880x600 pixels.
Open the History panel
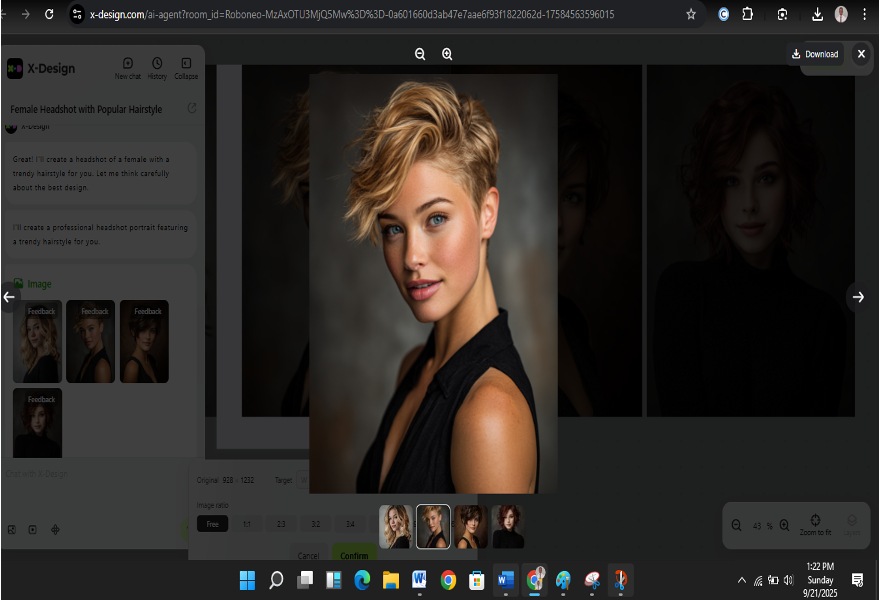157,67
